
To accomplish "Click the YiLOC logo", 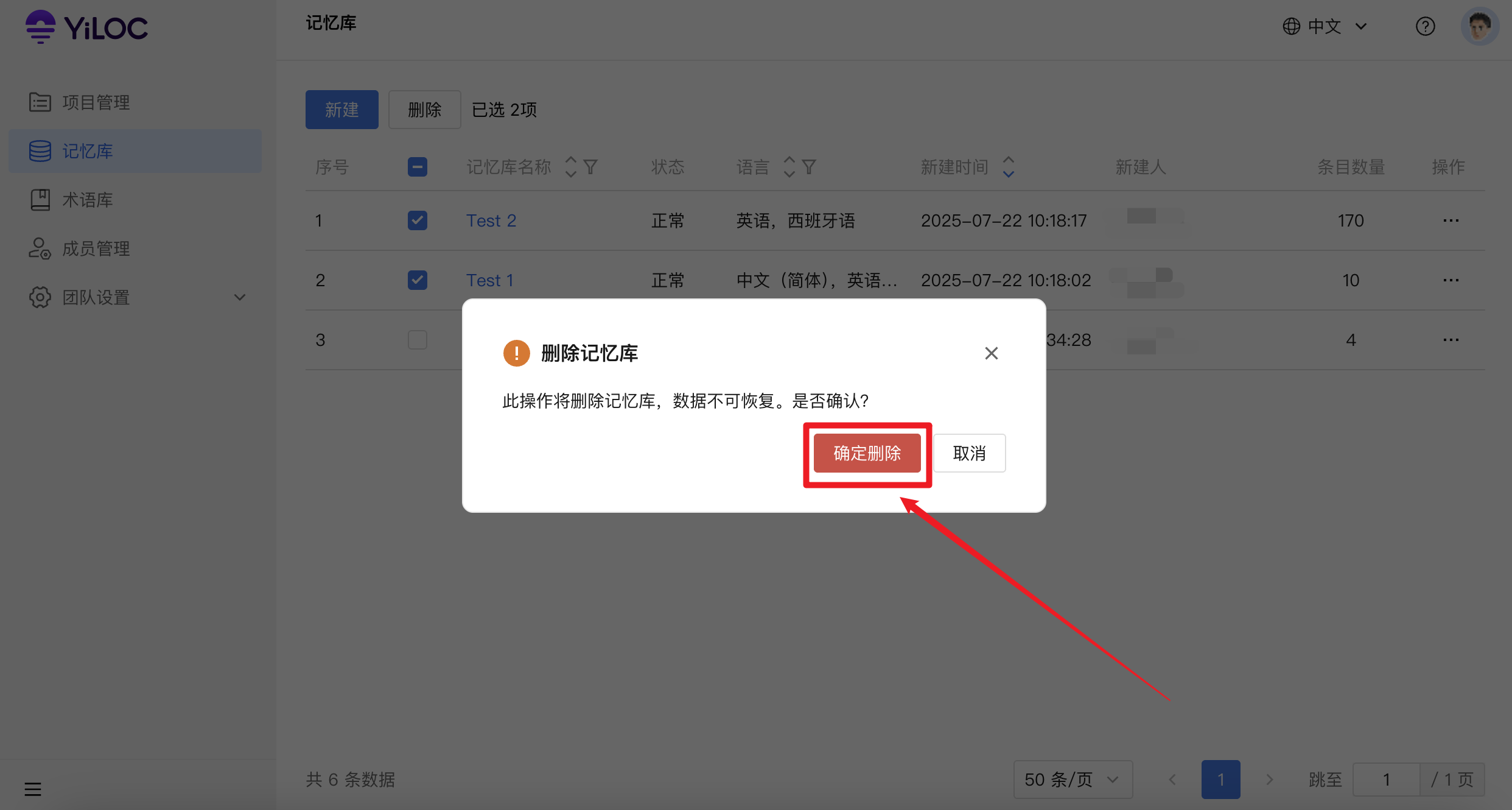I will pos(86,27).
